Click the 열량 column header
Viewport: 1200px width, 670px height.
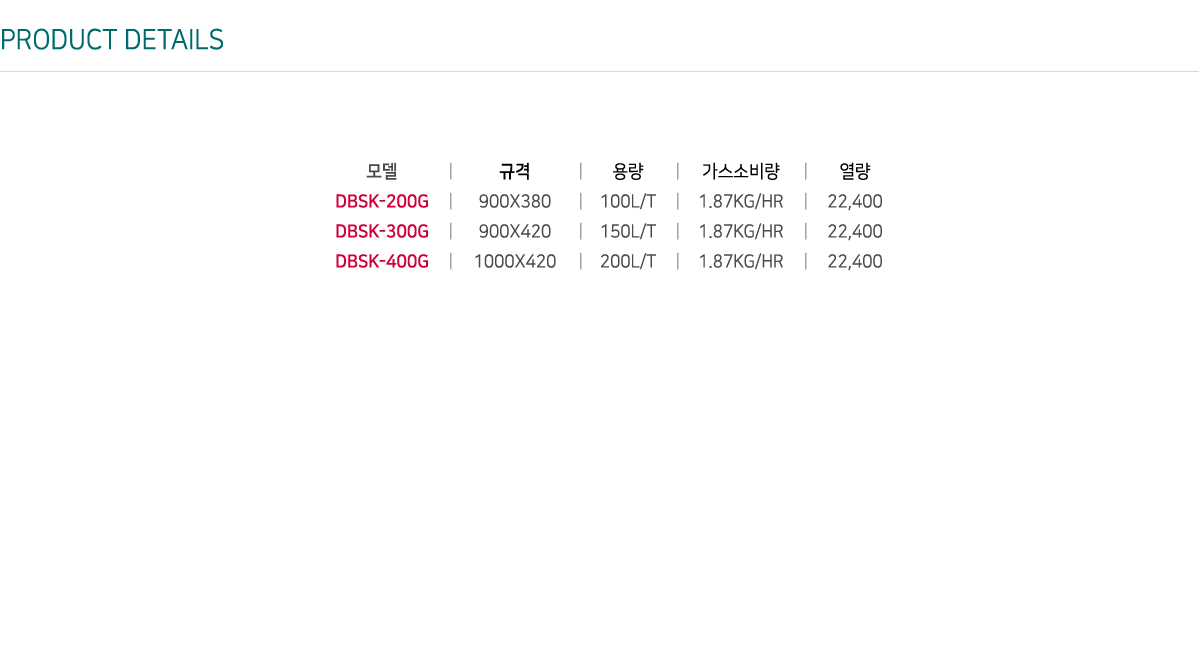(855, 171)
